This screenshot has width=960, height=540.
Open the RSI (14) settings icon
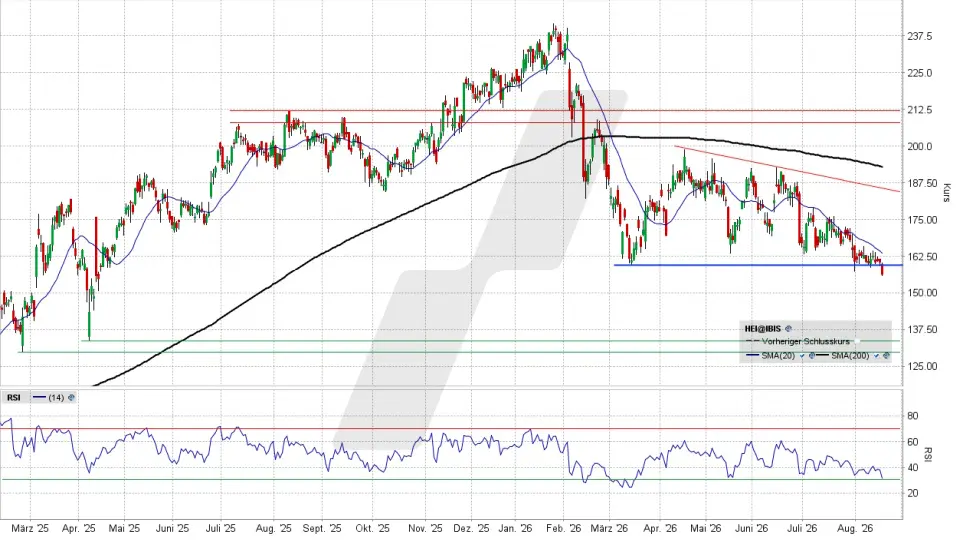(x=71, y=397)
